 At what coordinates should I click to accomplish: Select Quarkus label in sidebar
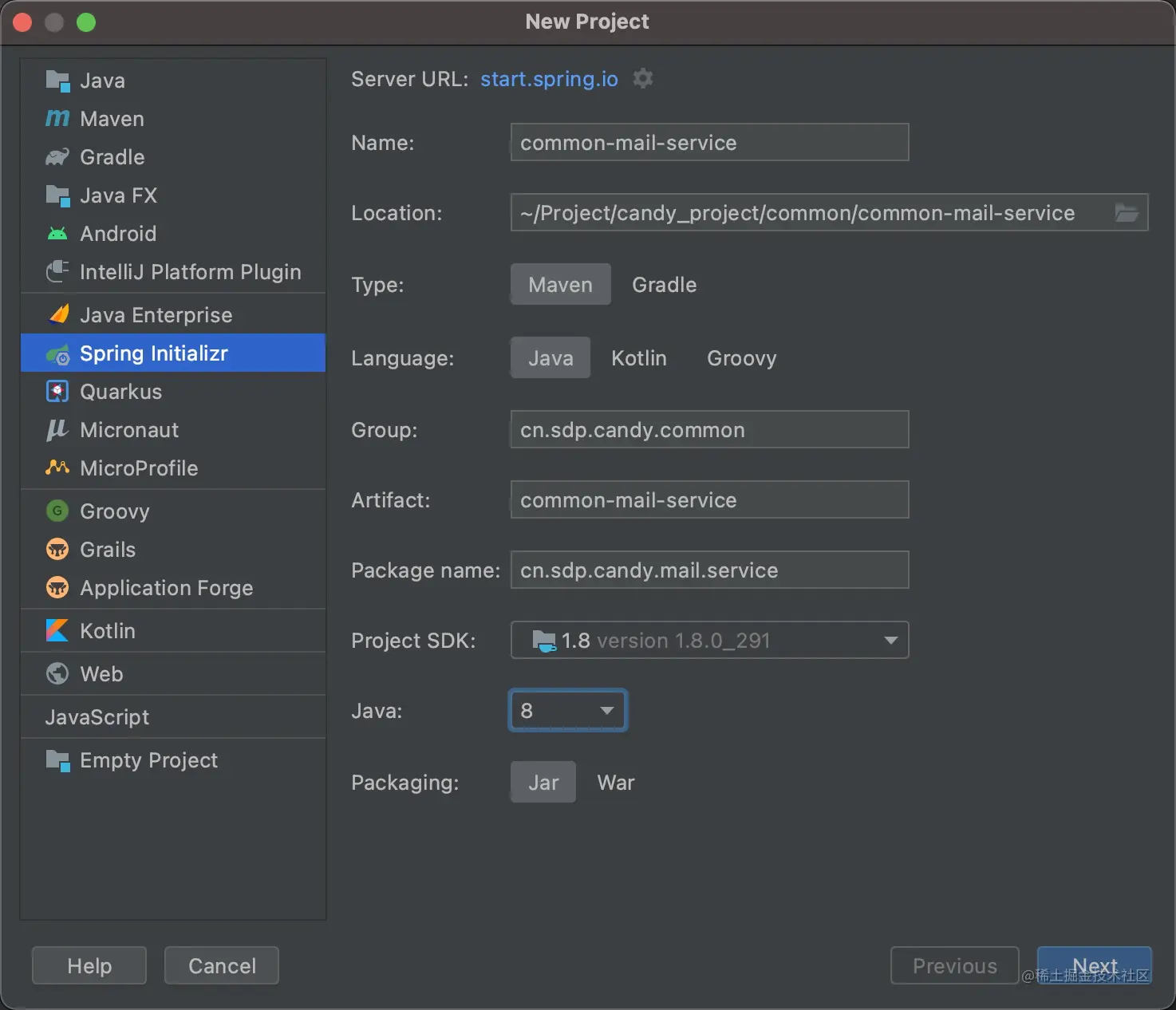[121, 392]
